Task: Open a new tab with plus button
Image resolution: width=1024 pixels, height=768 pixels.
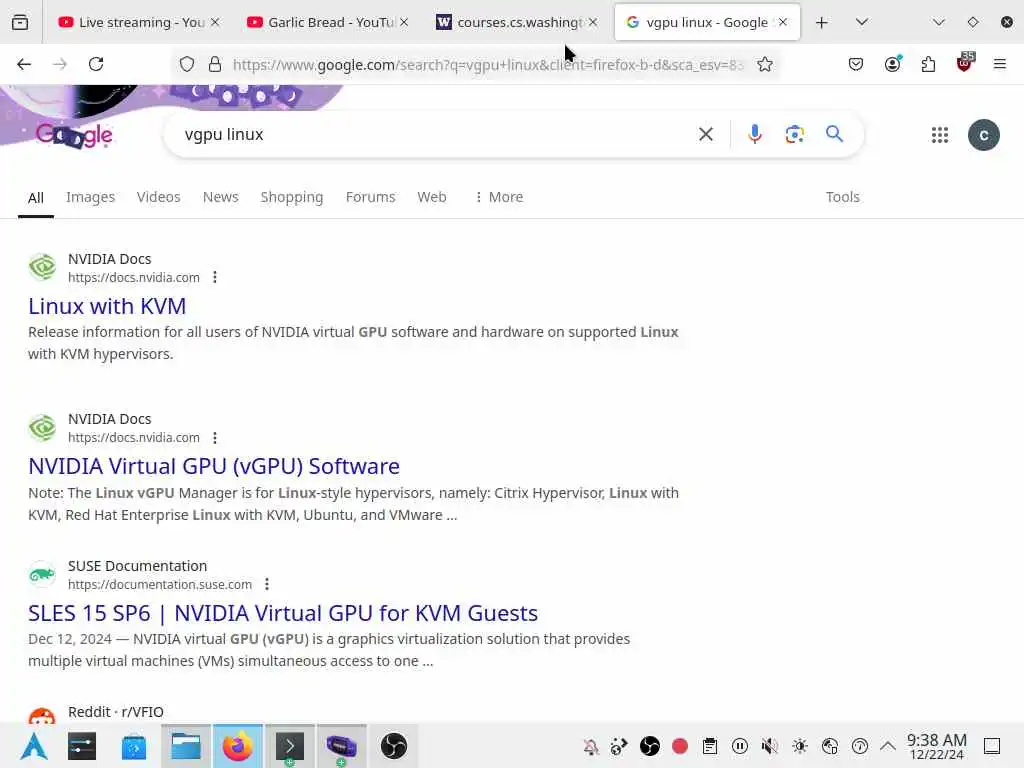Action: coord(822,23)
